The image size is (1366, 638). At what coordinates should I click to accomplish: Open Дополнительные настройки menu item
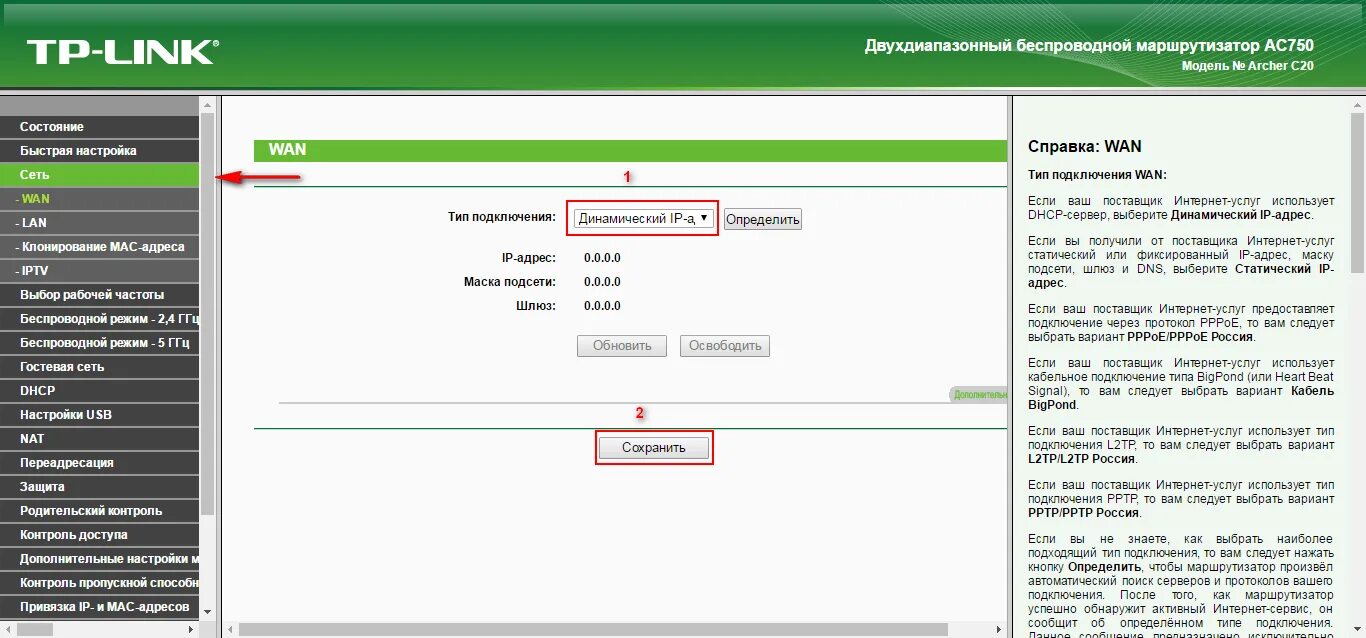point(100,559)
